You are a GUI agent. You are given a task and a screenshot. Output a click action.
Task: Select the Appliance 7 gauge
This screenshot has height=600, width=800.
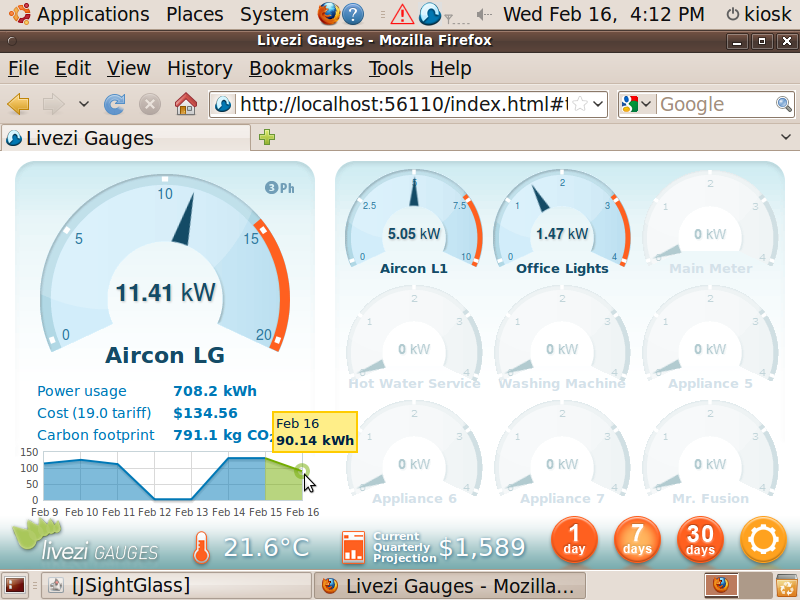click(562, 453)
